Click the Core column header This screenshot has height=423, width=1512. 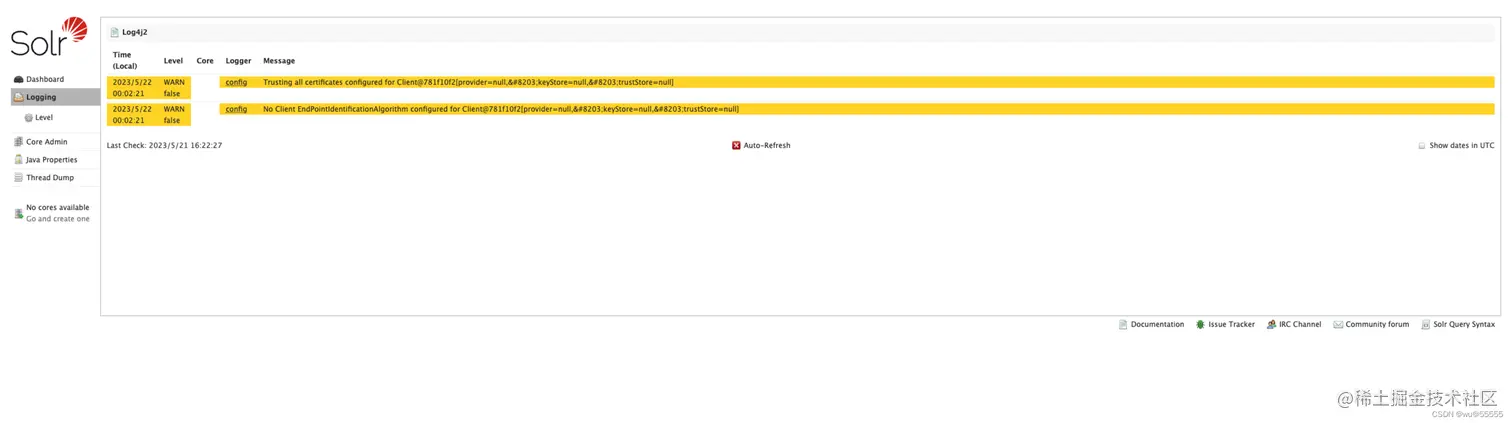click(x=205, y=61)
